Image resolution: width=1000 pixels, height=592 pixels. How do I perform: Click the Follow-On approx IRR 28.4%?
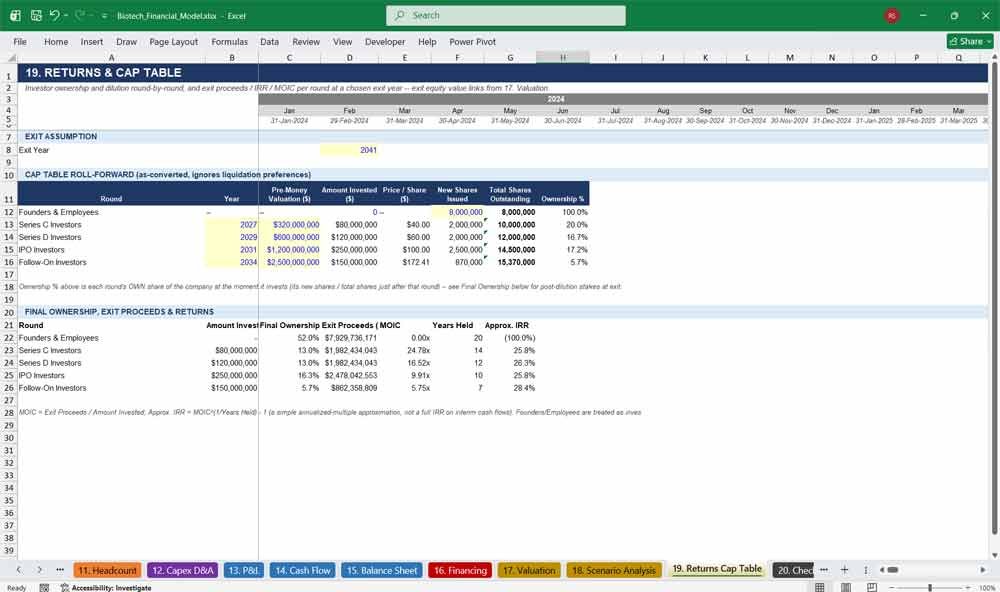click(510, 388)
